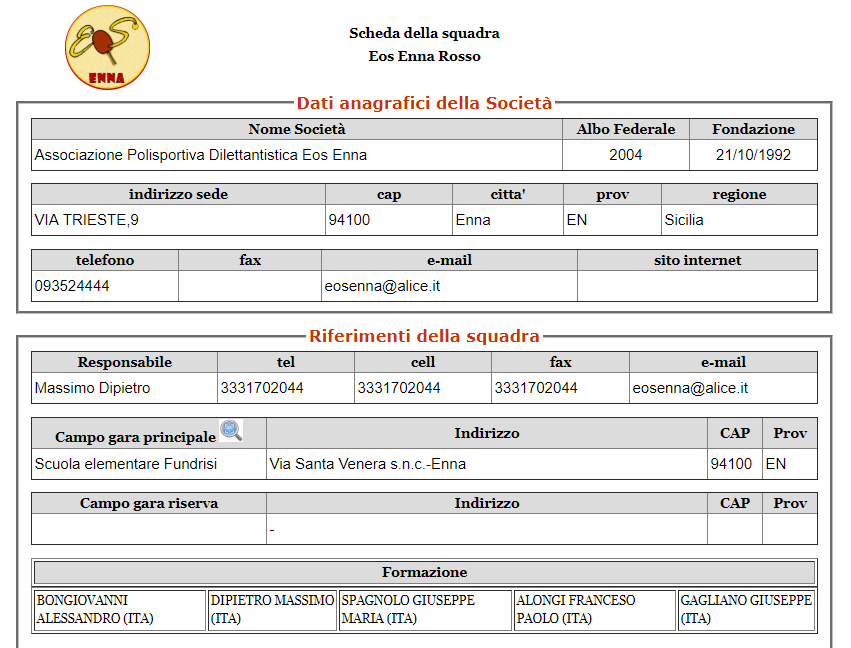Select the number in the Riferimenti della squadra 'fax' column
Viewport: 851px width, 648px height.
pos(536,388)
